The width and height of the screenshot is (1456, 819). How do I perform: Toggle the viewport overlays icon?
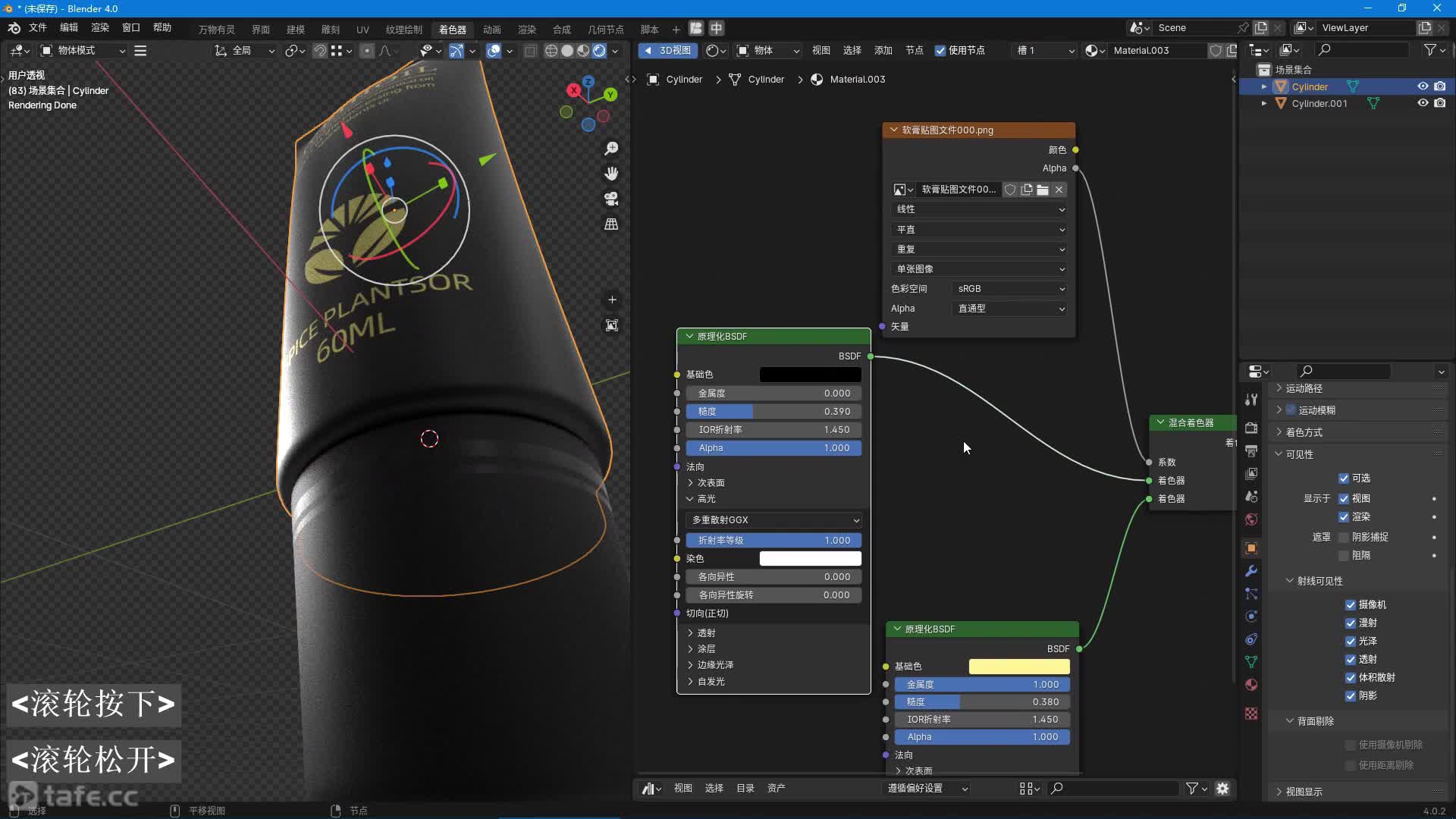pos(494,51)
